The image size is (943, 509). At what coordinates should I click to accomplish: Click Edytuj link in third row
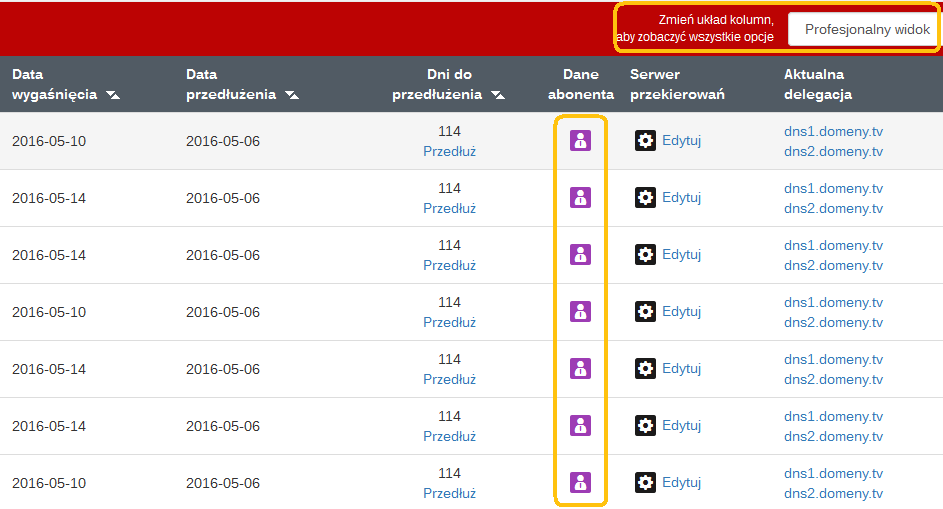coord(681,255)
